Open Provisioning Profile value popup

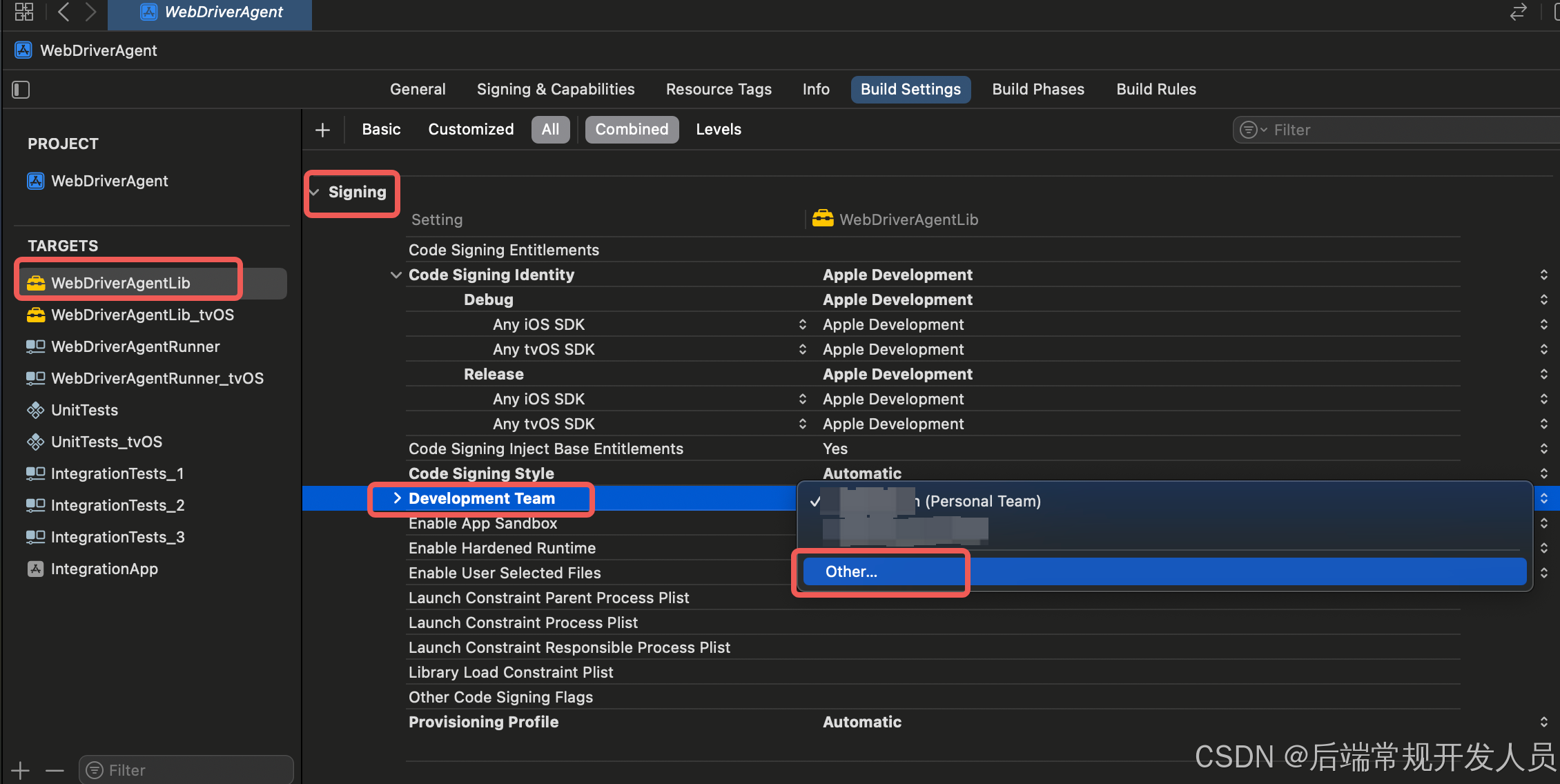pos(1543,722)
